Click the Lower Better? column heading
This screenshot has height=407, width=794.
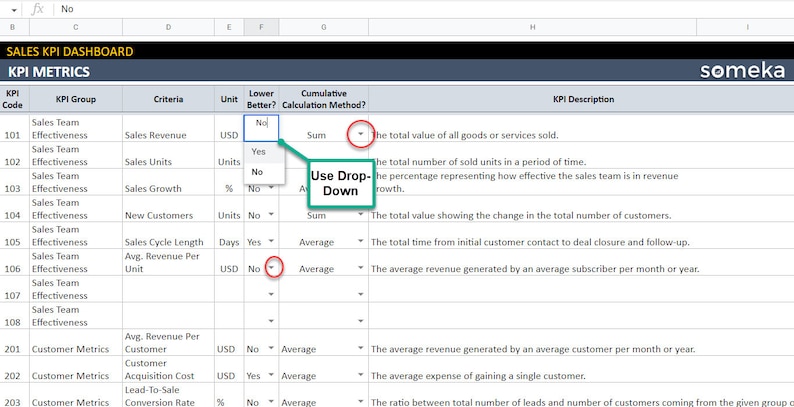click(x=261, y=99)
